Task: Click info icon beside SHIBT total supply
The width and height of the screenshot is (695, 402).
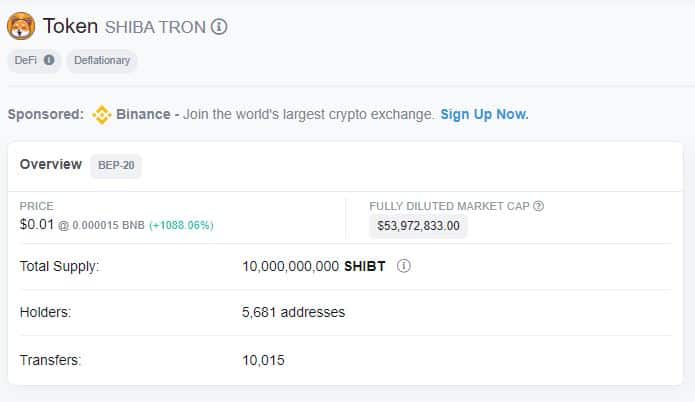Action: pyautogui.click(x=403, y=266)
